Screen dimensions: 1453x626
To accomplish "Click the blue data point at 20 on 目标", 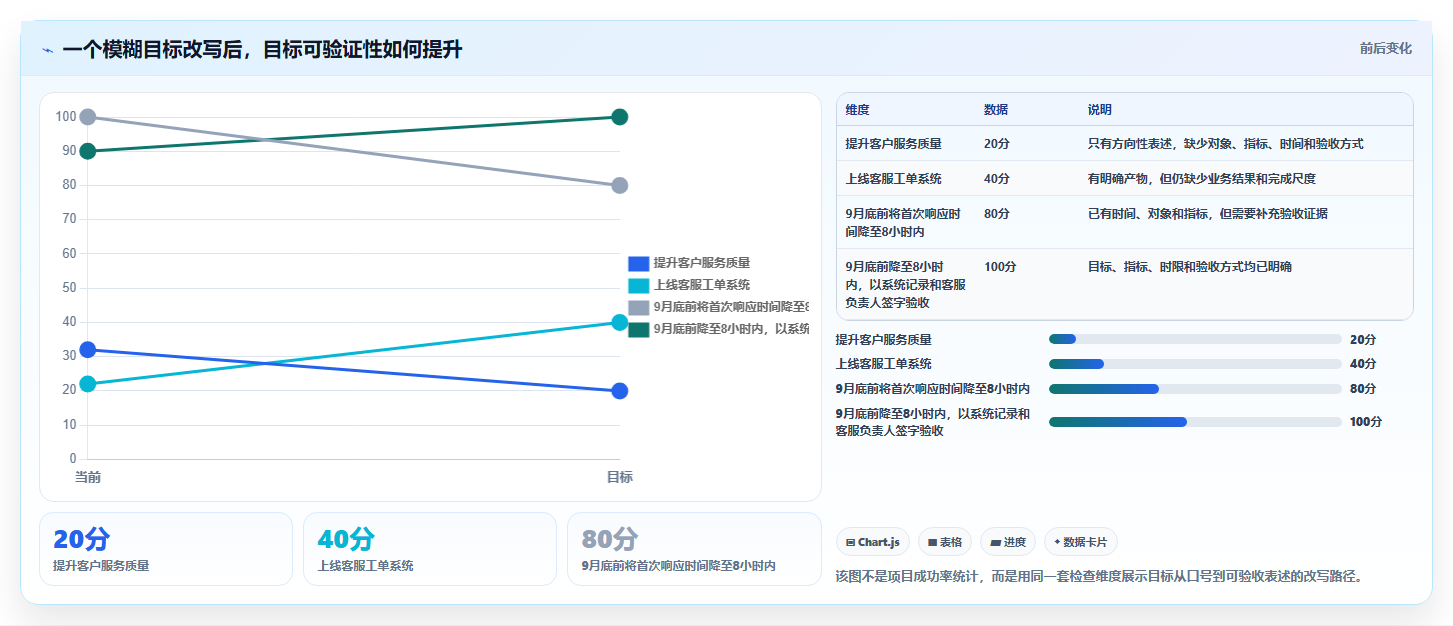I will click(x=619, y=391).
